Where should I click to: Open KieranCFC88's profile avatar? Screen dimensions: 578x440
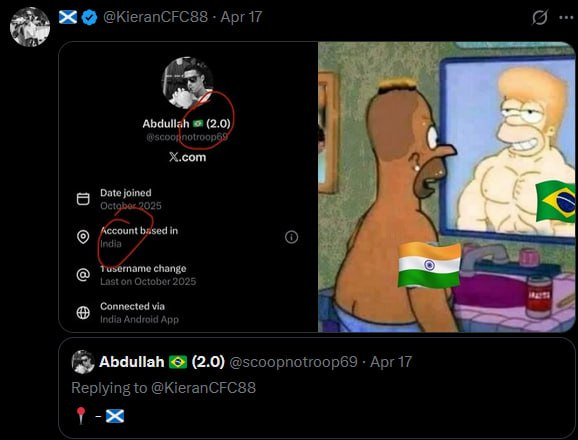30,27
